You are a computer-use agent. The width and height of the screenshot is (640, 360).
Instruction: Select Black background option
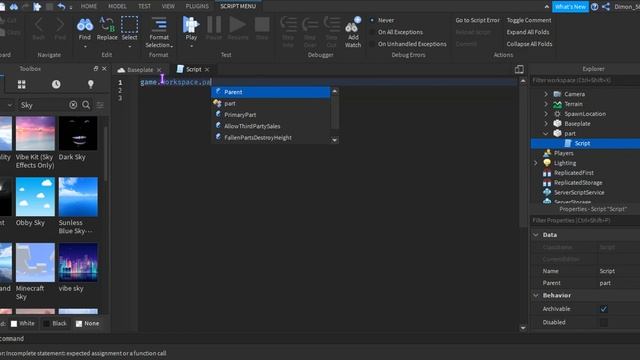pos(55,323)
